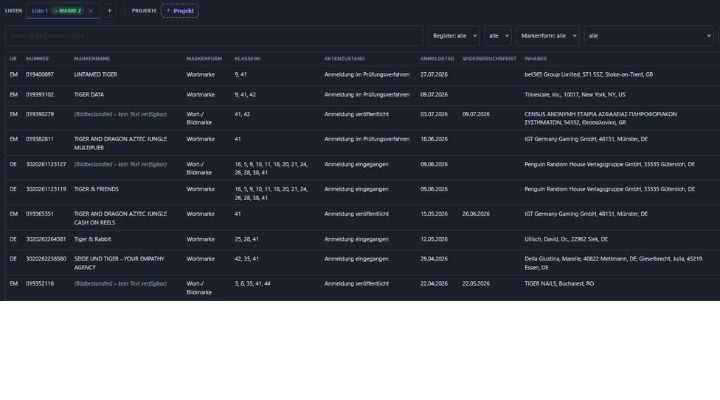Sort by the Anmeldetag column header
This screenshot has height=400, width=720.
pyautogui.click(x=437, y=59)
